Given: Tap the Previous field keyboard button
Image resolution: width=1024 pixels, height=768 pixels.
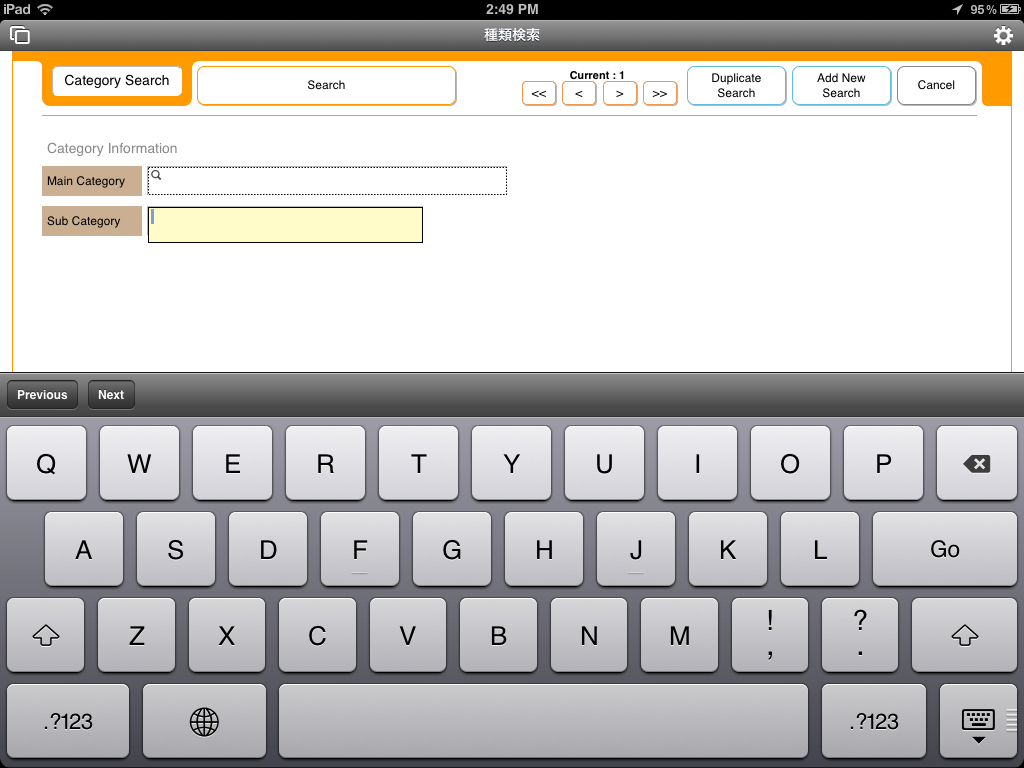Looking at the screenshot, I should [x=42, y=395].
